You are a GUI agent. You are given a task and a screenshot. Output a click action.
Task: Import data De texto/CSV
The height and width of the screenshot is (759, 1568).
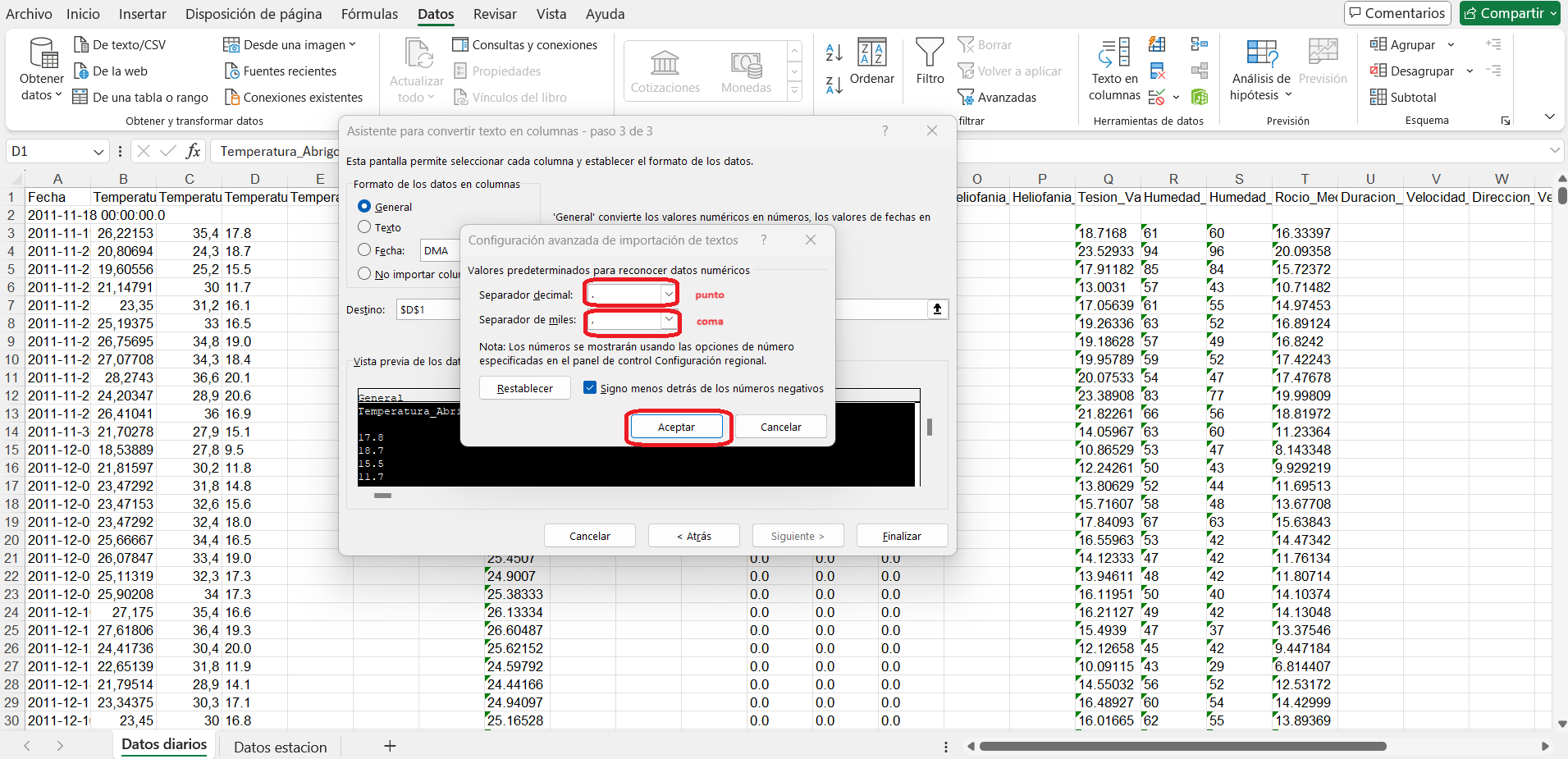tap(120, 45)
